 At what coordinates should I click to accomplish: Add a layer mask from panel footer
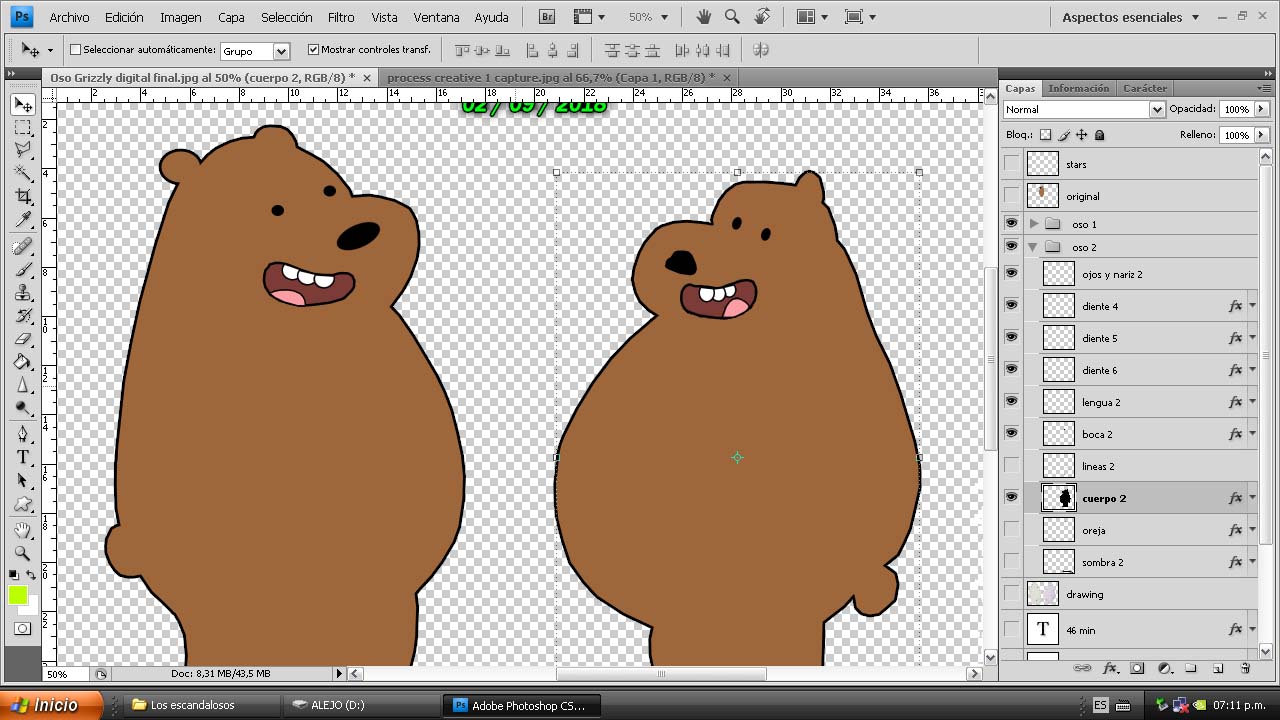coord(1137,668)
